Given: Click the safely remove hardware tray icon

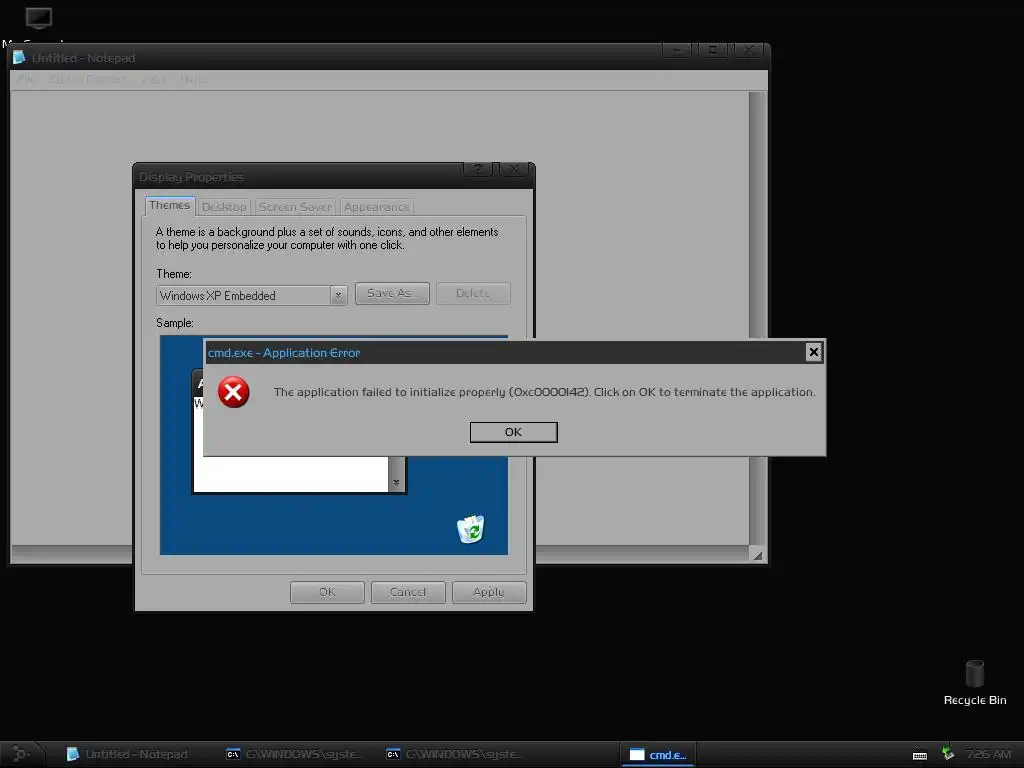Looking at the screenshot, I should 948,754.
